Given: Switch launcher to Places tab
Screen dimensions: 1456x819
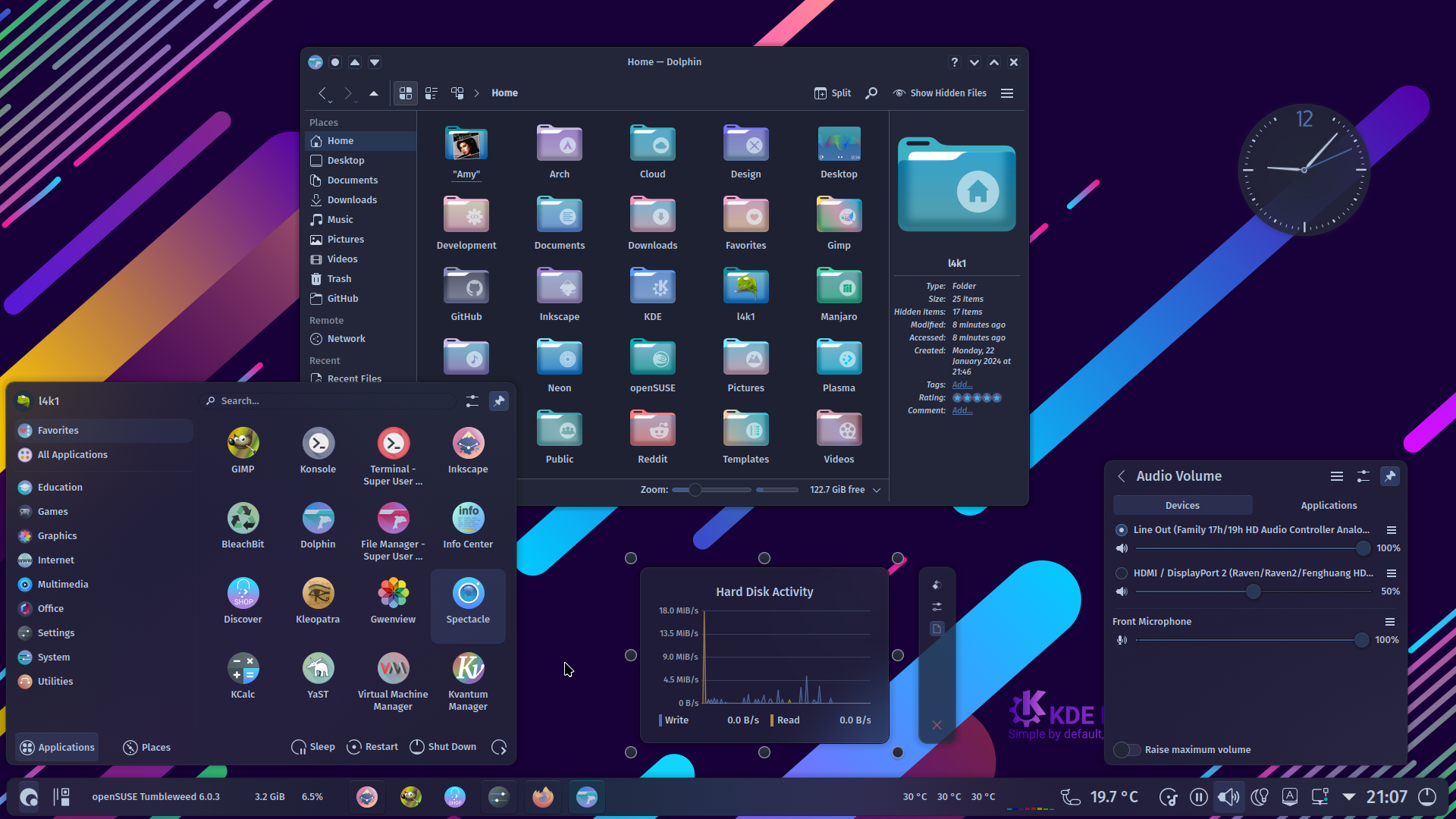Looking at the screenshot, I should (x=147, y=747).
